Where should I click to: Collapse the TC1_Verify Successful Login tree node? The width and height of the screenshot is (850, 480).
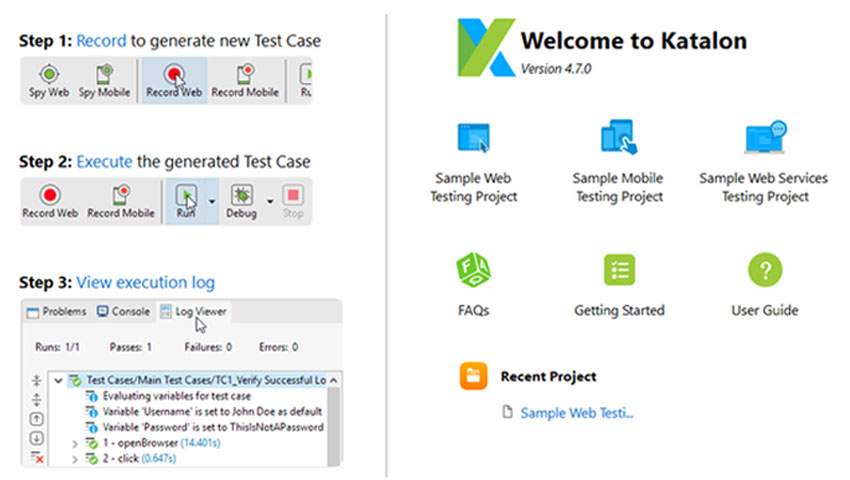pyautogui.click(x=58, y=380)
